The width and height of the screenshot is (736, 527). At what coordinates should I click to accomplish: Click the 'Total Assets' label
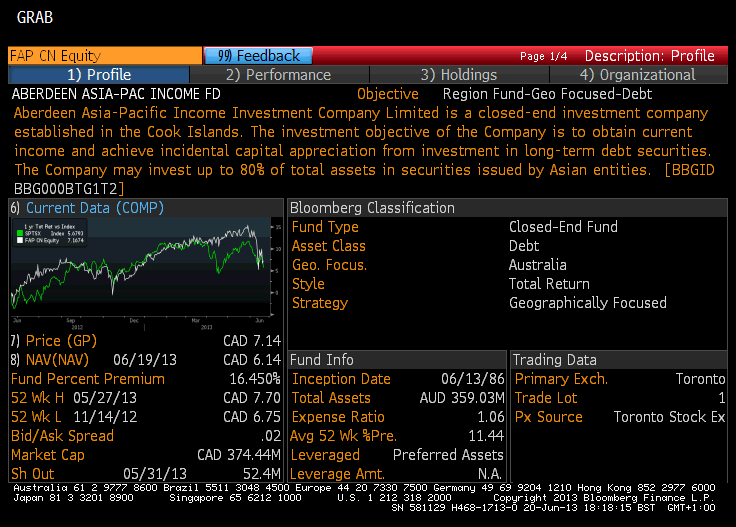(x=331, y=397)
